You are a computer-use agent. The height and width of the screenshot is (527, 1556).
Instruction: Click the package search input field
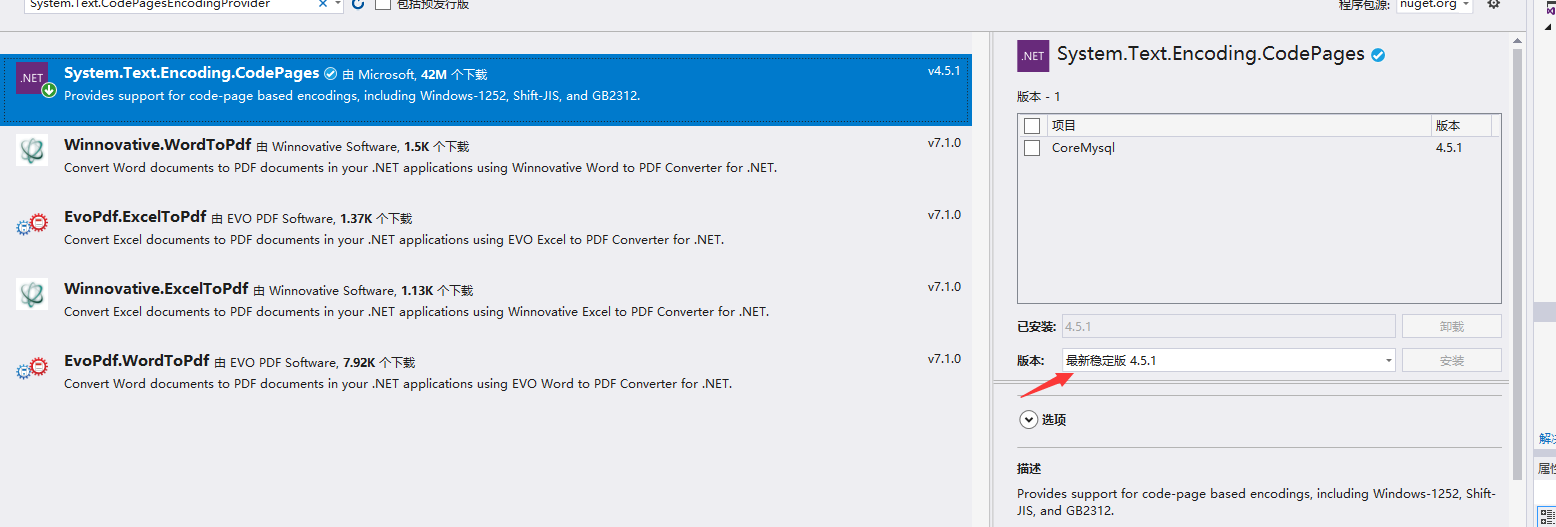(x=170, y=5)
